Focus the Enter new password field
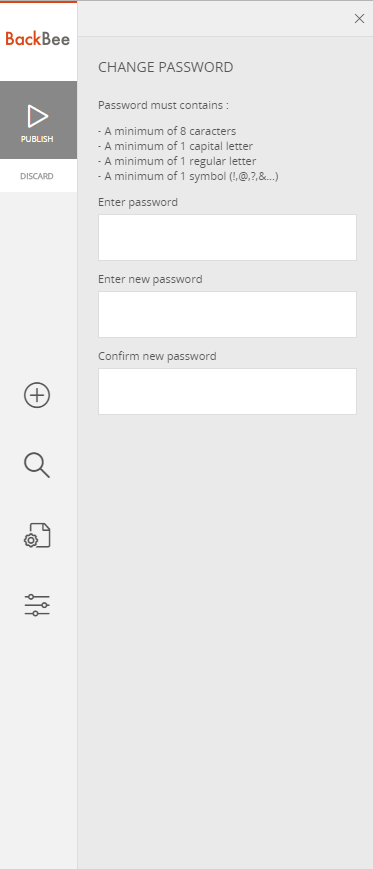This screenshot has height=869, width=373. click(x=227, y=314)
